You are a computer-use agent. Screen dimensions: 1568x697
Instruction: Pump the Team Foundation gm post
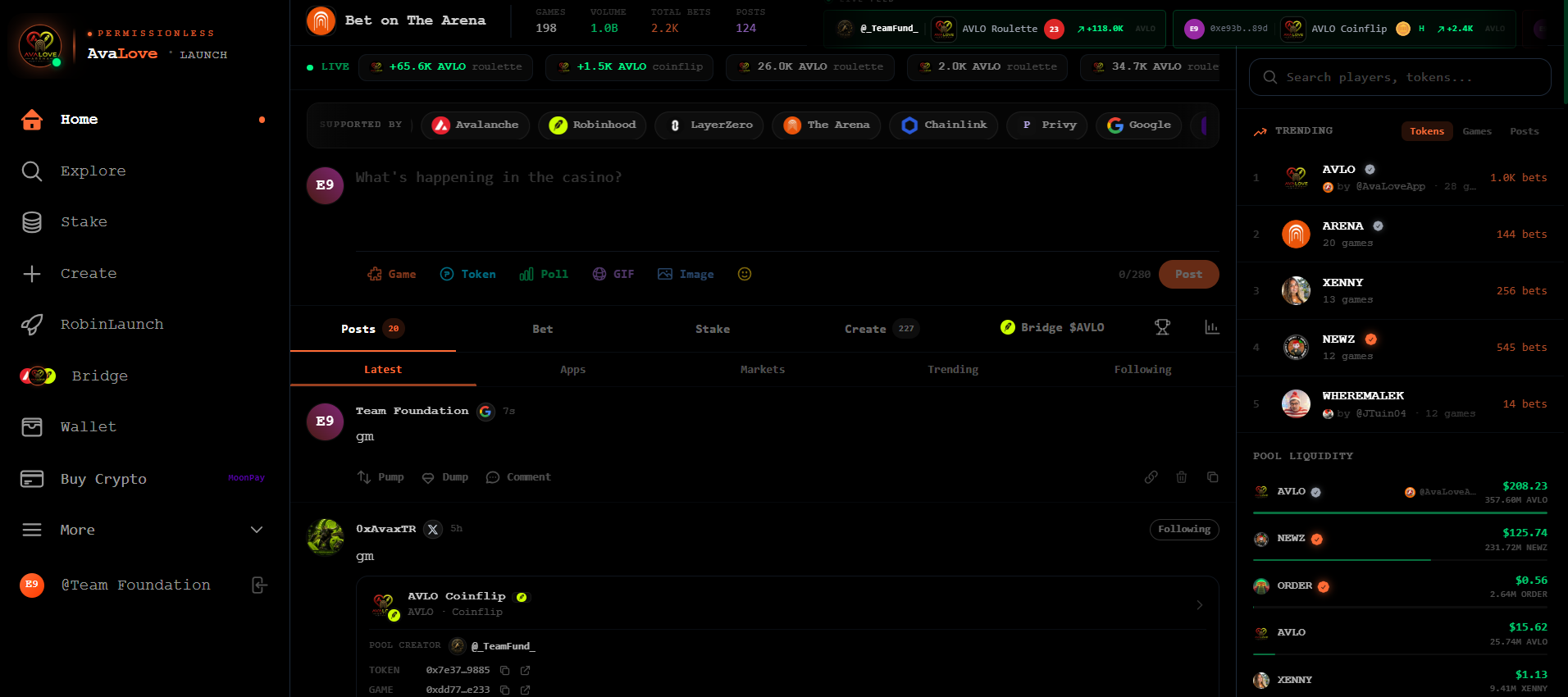pos(381,477)
